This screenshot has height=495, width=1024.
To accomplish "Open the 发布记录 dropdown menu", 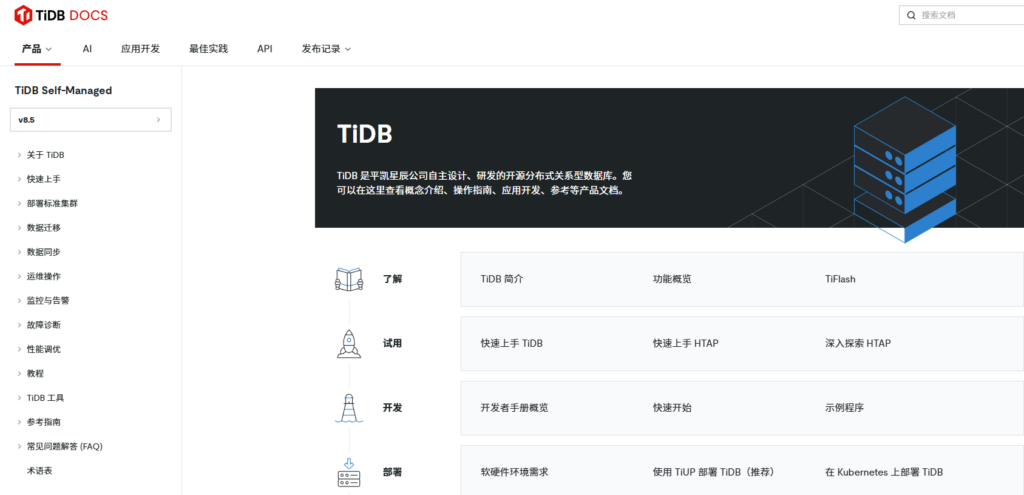I will (x=326, y=49).
